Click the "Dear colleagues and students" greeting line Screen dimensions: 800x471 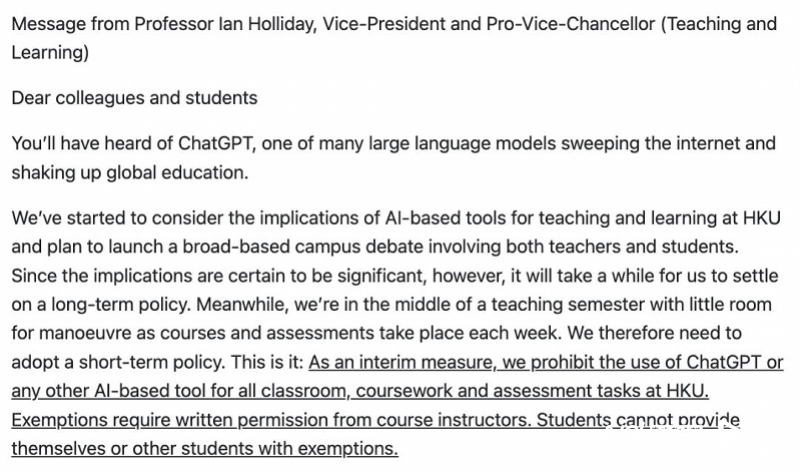pos(134,98)
